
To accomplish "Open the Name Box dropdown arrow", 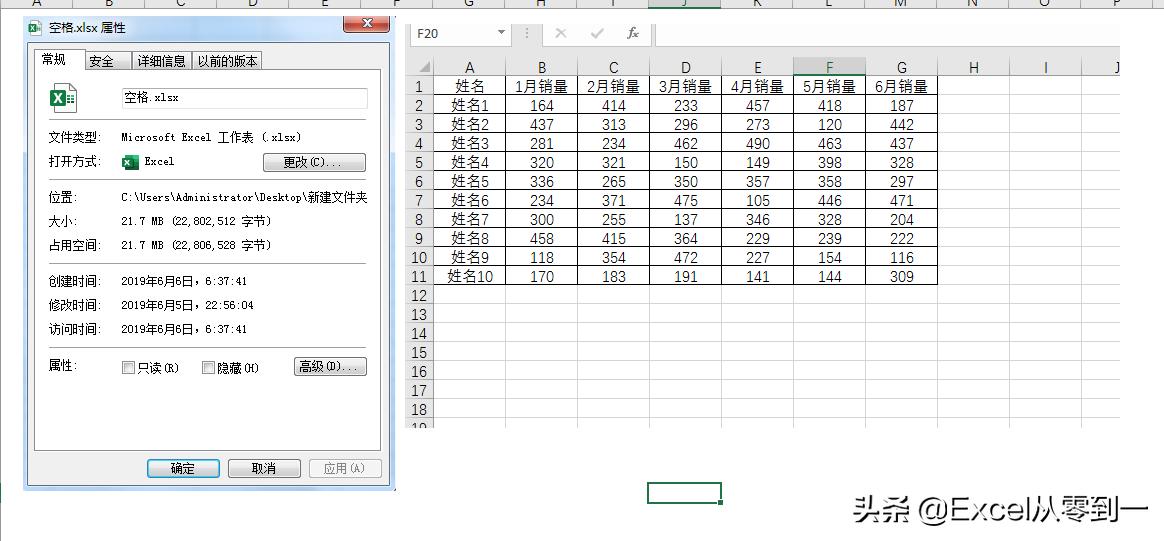I will point(501,33).
